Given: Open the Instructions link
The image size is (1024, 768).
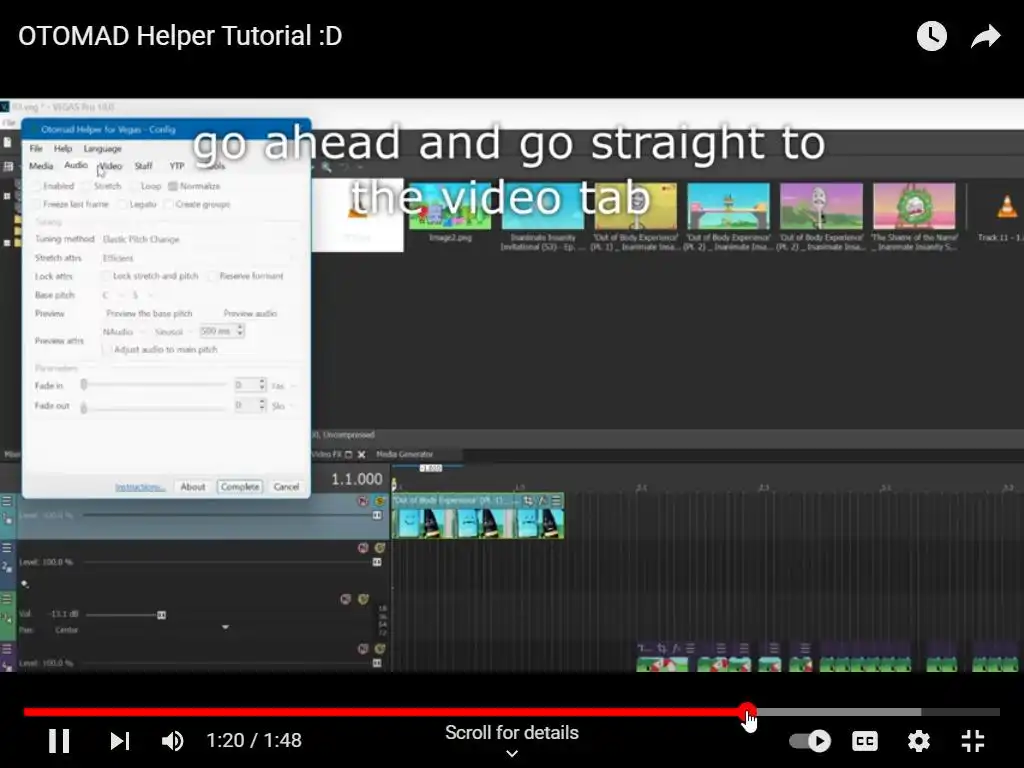Looking at the screenshot, I should [x=140, y=487].
